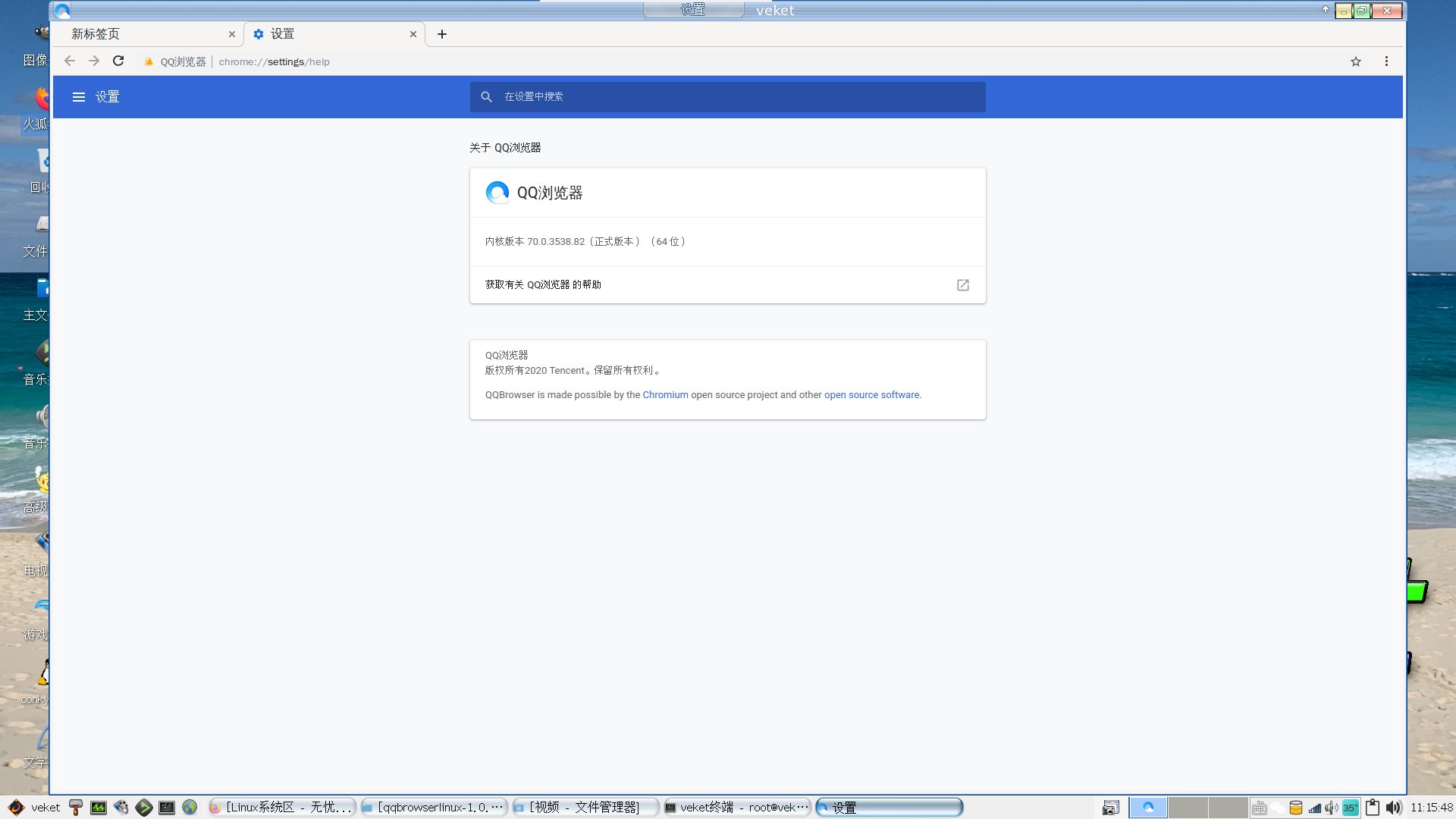Close the 设置 tab
This screenshot has height=819, width=1456.
coord(413,34)
